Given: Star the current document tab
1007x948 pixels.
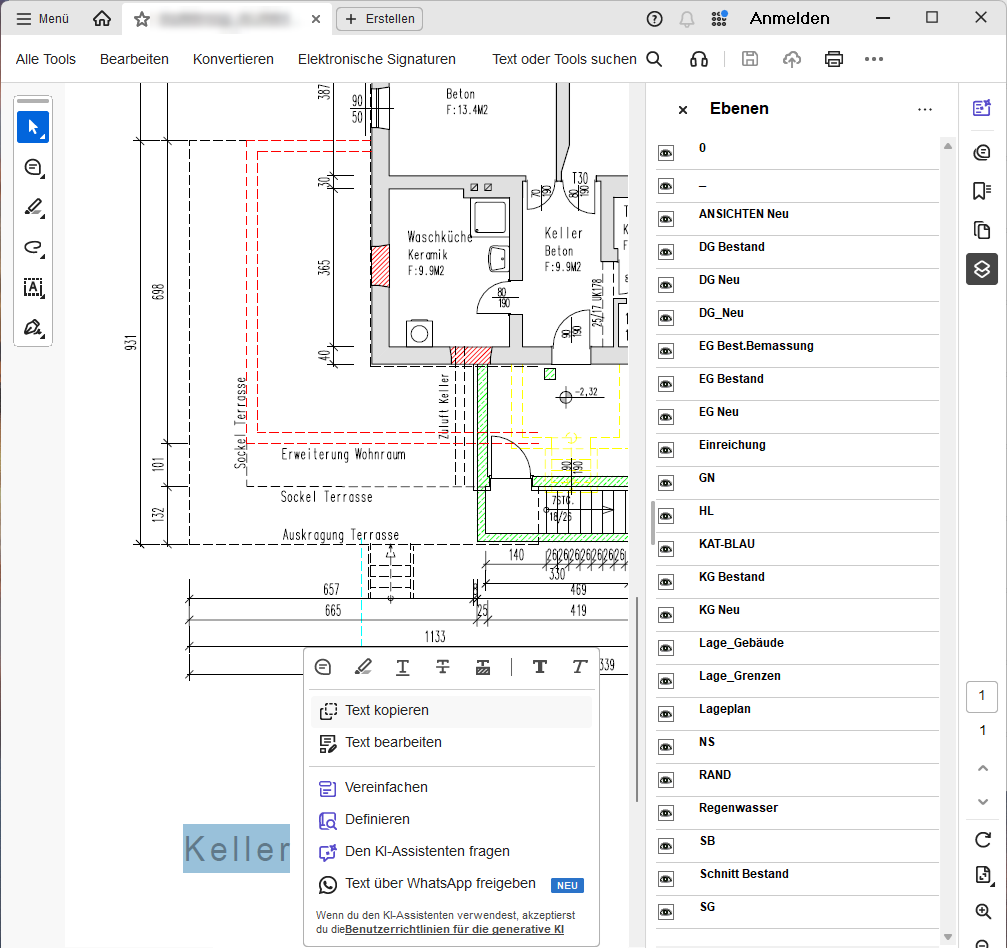Looking at the screenshot, I should [x=142, y=19].
